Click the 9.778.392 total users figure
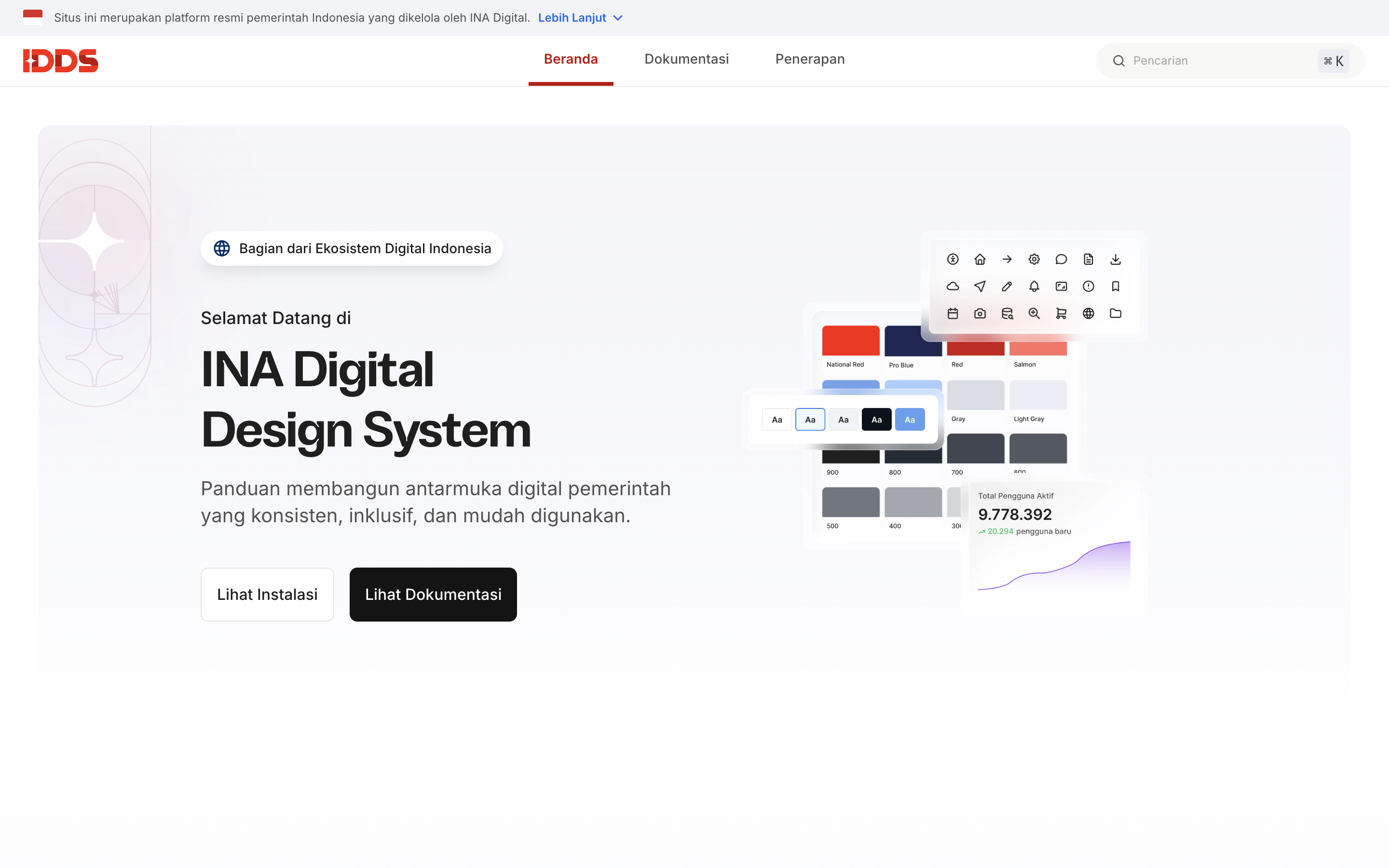Screen dimensions: 1389x868 pos(1015,515)
